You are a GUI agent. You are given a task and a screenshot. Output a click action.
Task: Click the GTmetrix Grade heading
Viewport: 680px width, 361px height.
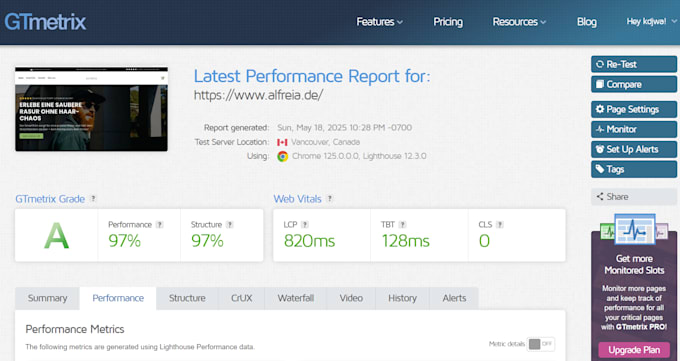[50, 199]
